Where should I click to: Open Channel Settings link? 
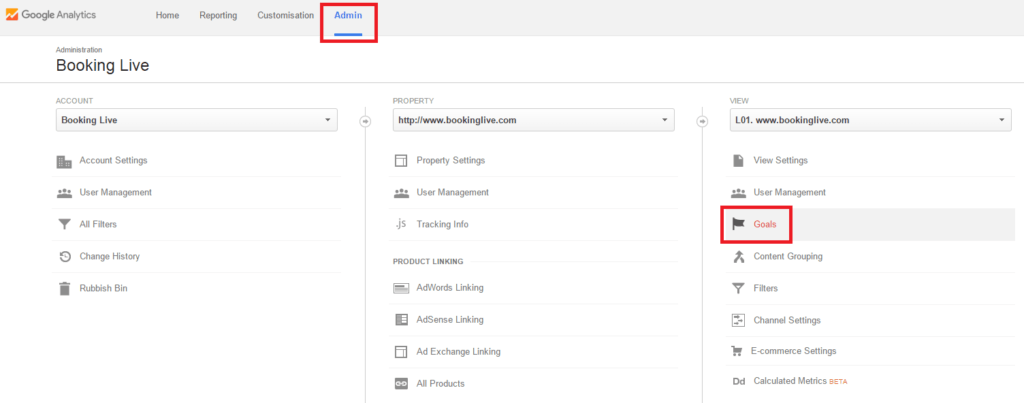click(786, 320)
